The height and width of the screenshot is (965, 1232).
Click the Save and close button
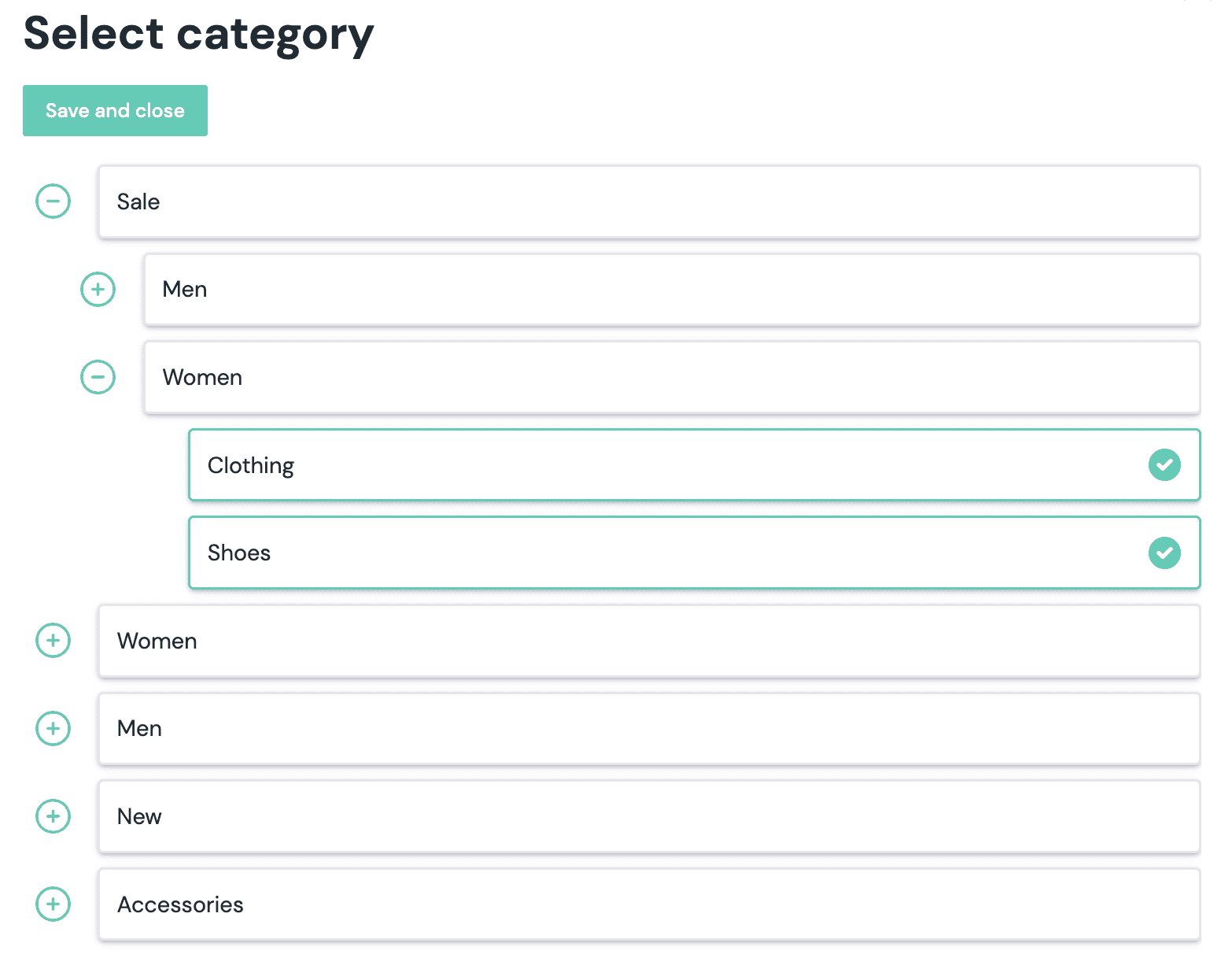coord(115,110)
